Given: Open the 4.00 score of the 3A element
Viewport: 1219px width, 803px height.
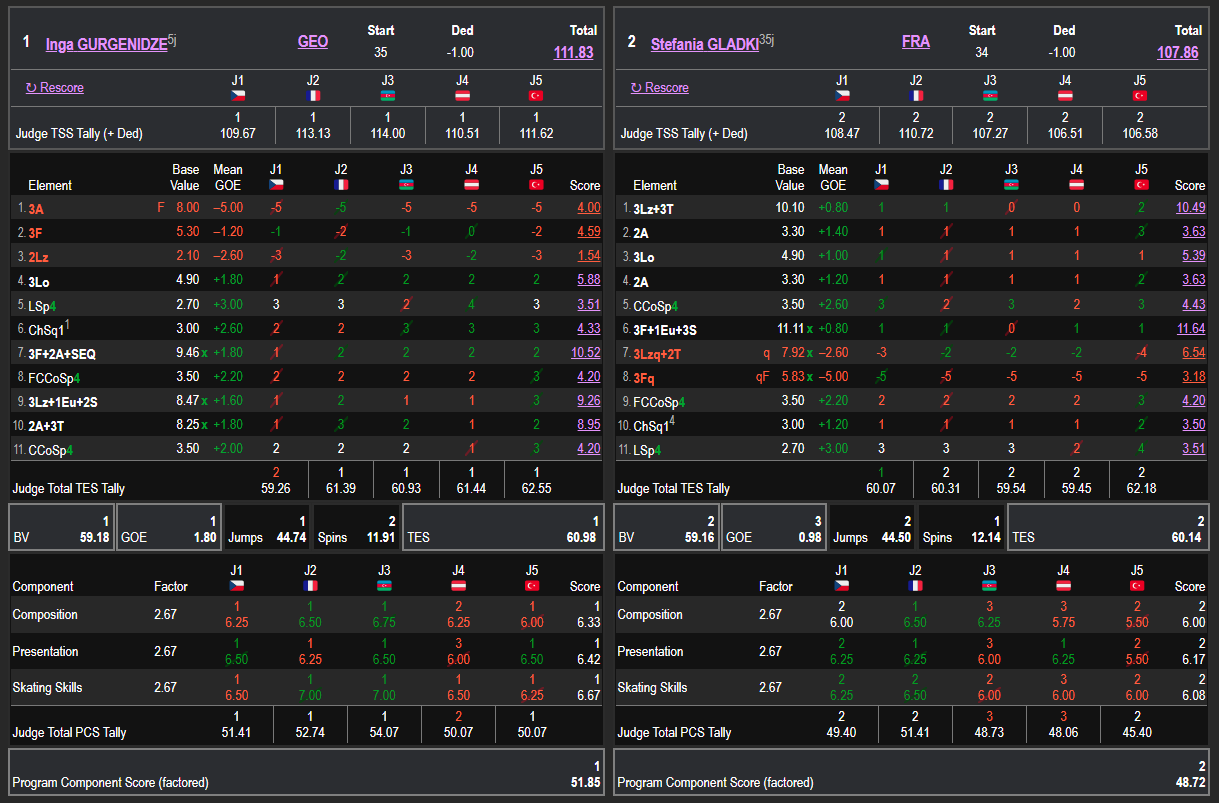Looking at the screenshot, I should 588,208.
